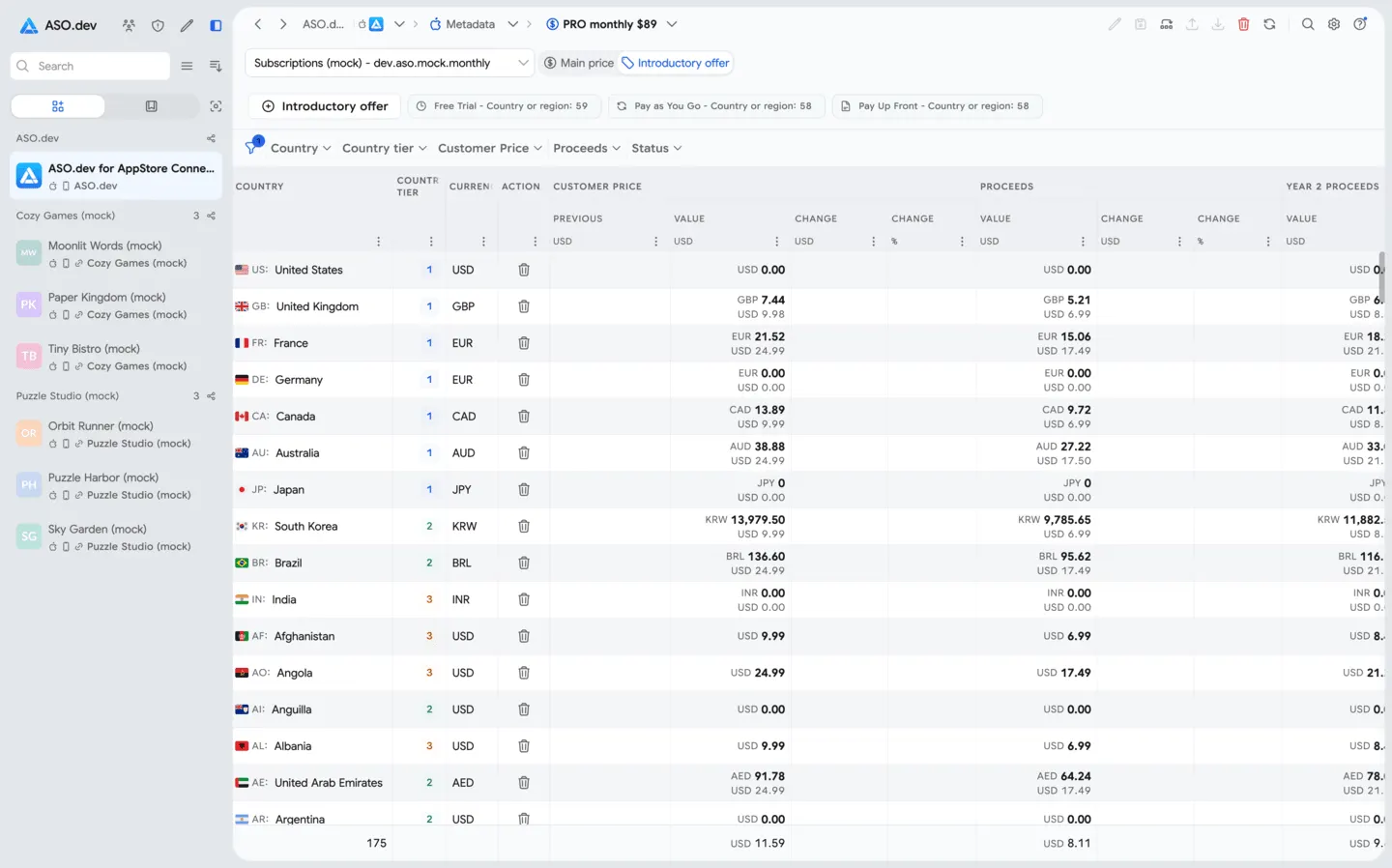Click the scan icon beside sidebar view switcher
1392x868 pixels.
pyautogui.click(x=216, y=106)
